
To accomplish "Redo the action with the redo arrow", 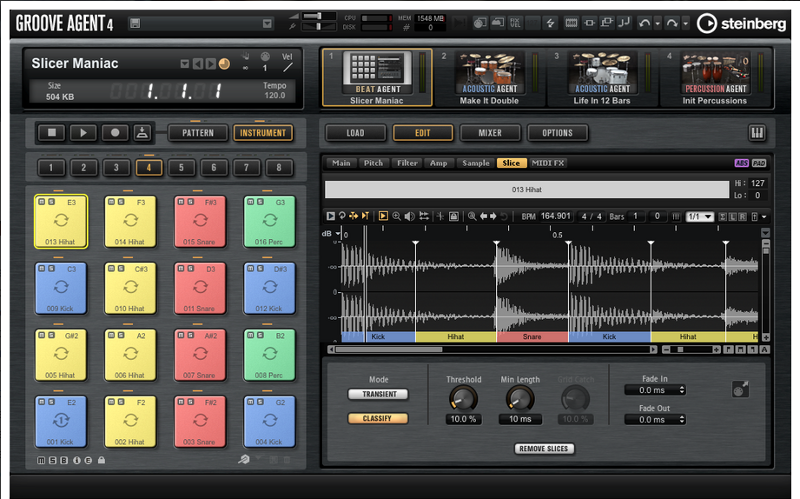I will click(672, 23).
